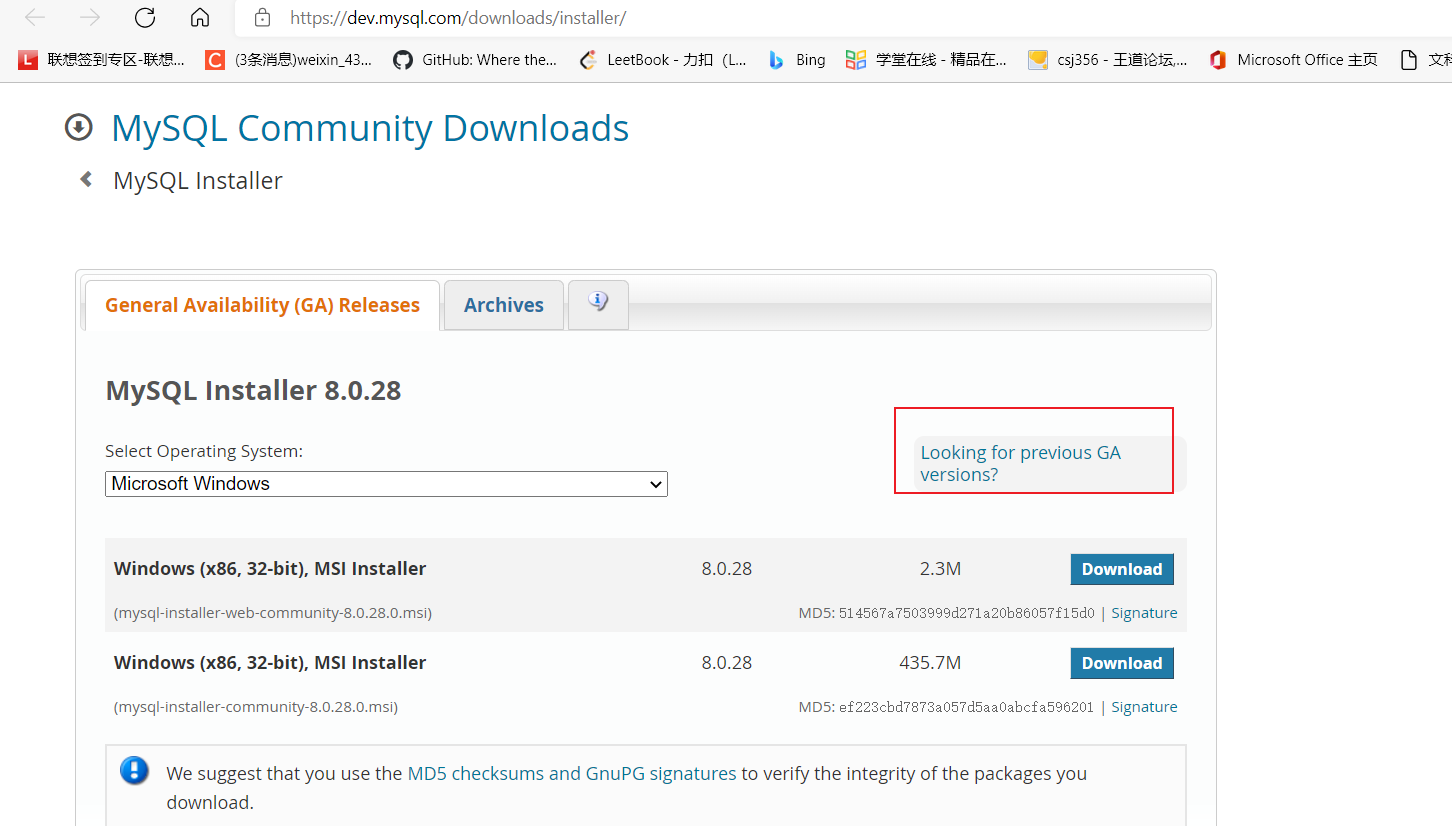This screenshot has width=1452, height=826.
Task: Switch to the Archives tab
Action: [504, 305]
